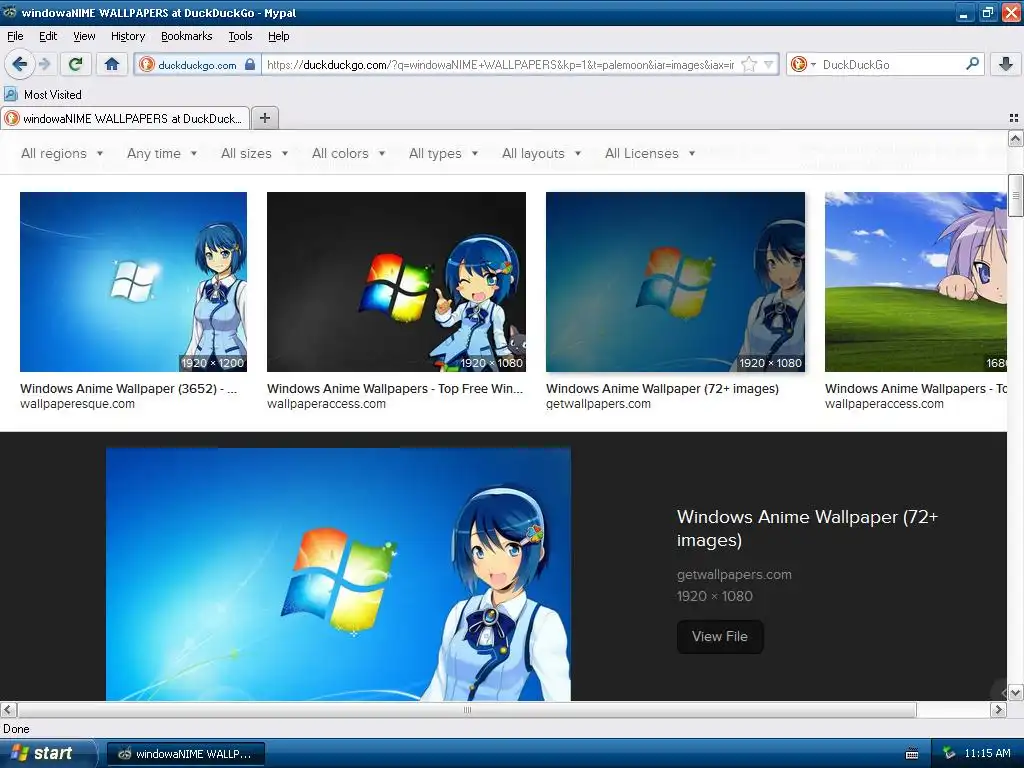Go to the Home page icon
Viewport: 1024px width, 768px height.
tap(112, 64)
